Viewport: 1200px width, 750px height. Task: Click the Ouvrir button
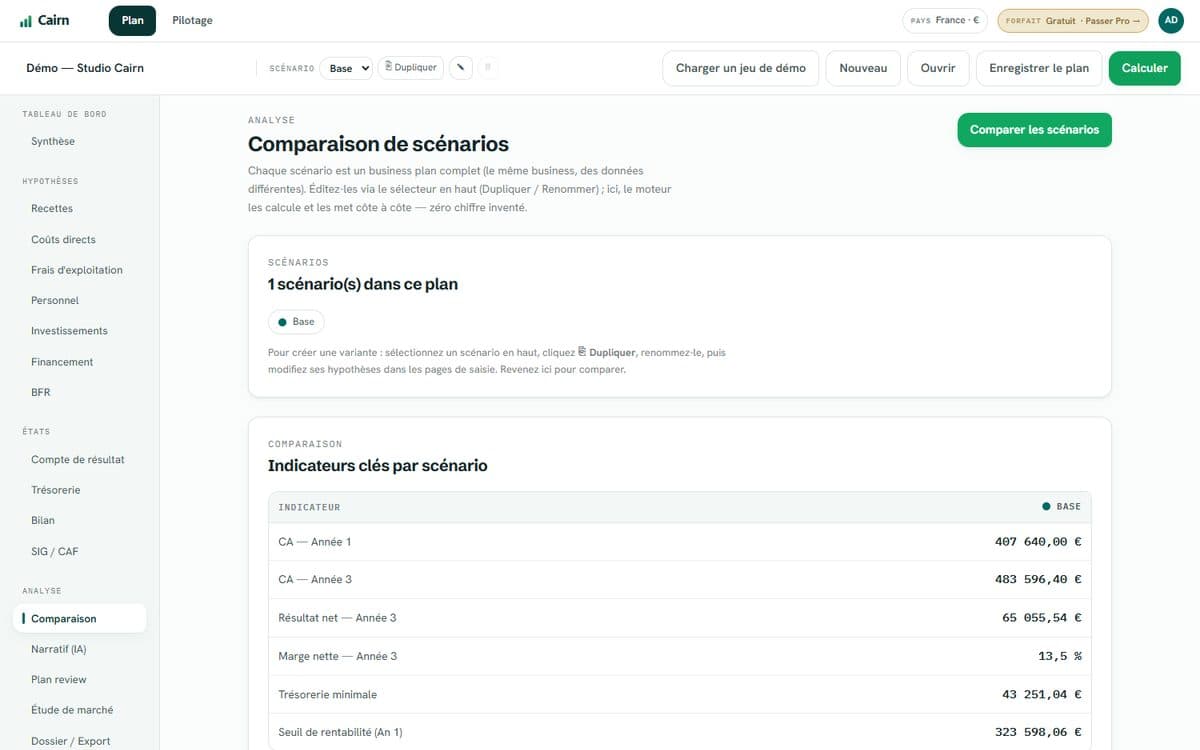coord(938,68)
